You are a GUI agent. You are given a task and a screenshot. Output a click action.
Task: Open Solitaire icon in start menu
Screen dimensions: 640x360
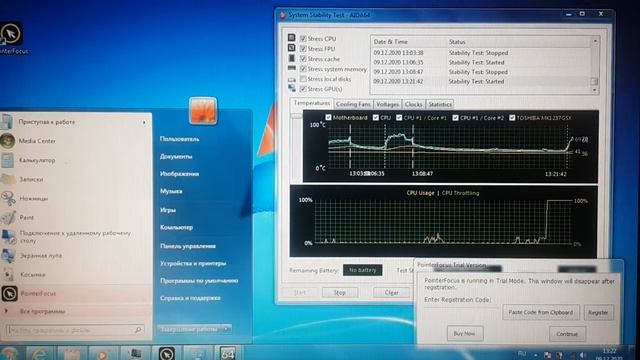(x=8, y=275)
